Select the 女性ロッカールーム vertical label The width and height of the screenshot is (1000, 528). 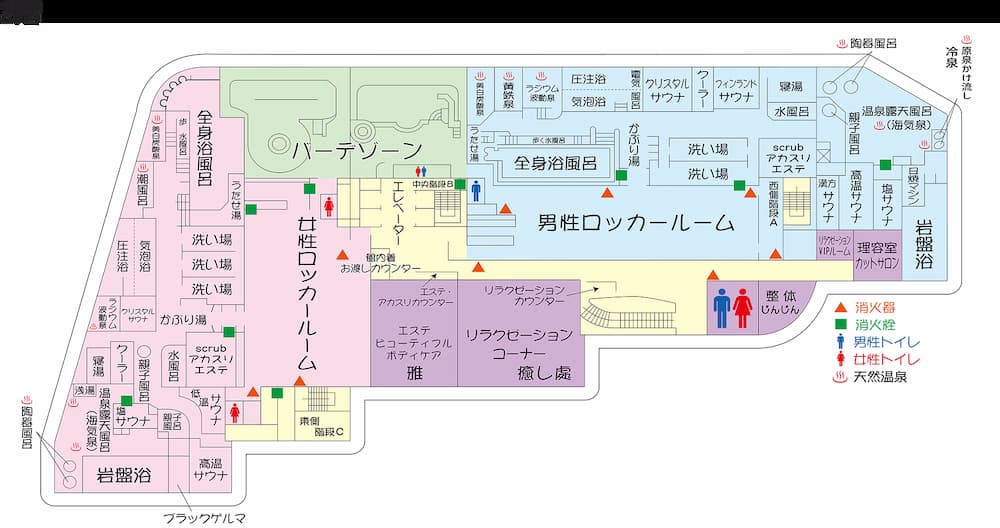click(308, 290)
